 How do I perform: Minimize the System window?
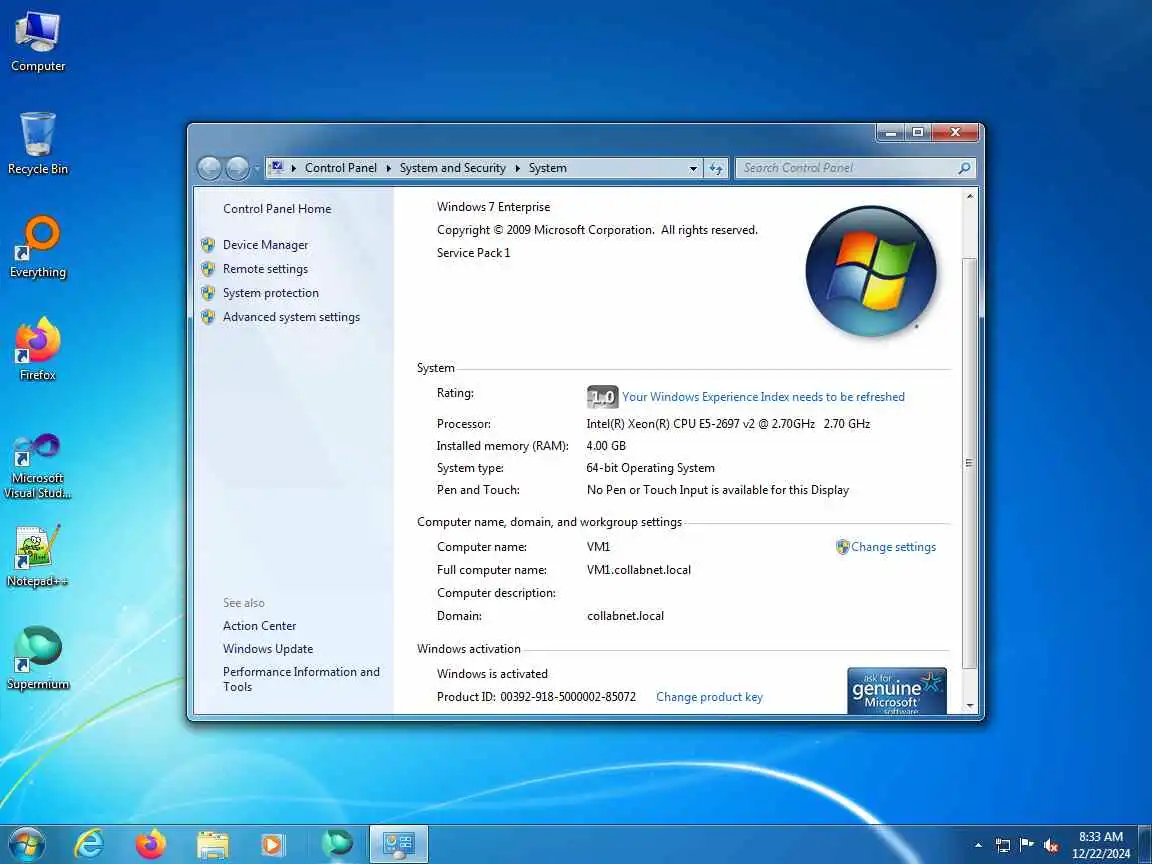coord(890,132)
